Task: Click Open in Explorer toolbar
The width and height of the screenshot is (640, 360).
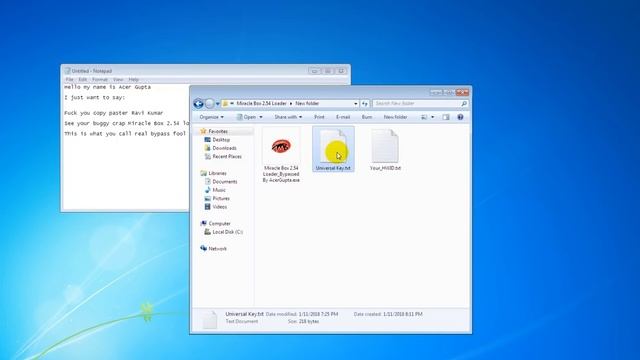Action: click(x=247, y=117)
